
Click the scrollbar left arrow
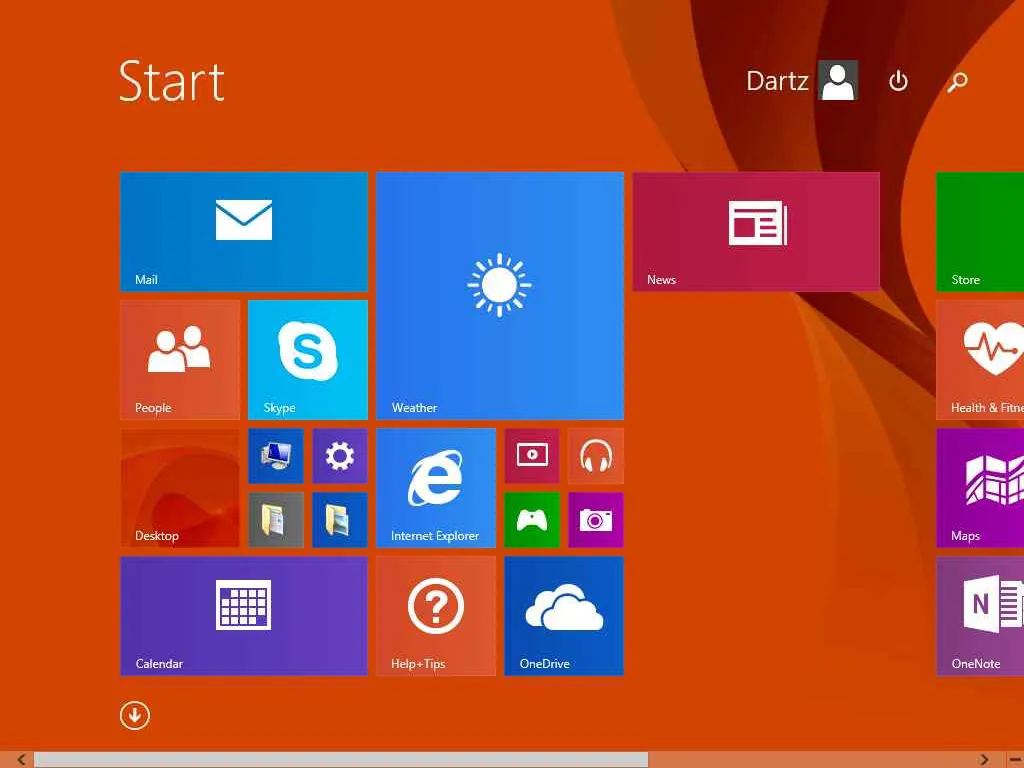(21, 760)
